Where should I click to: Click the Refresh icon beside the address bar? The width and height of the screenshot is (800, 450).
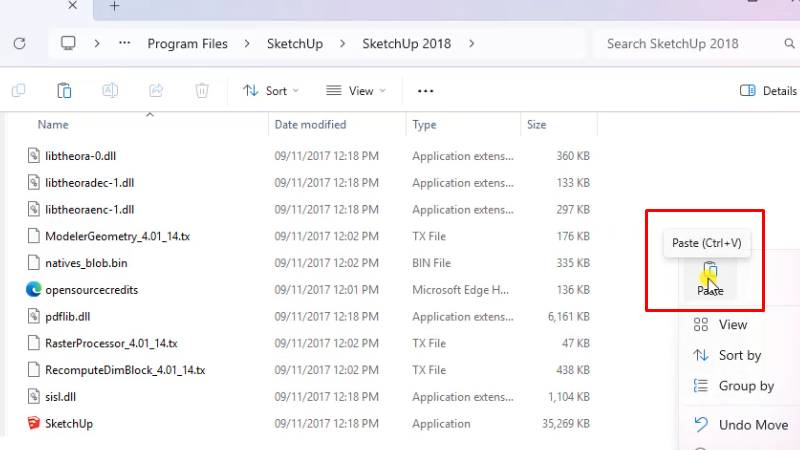(19, 44)
